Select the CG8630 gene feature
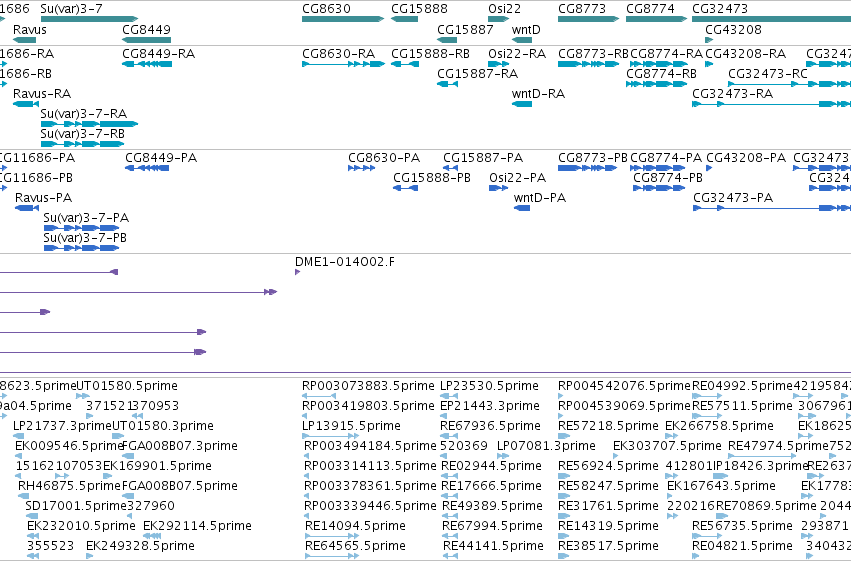 [343, 19]
